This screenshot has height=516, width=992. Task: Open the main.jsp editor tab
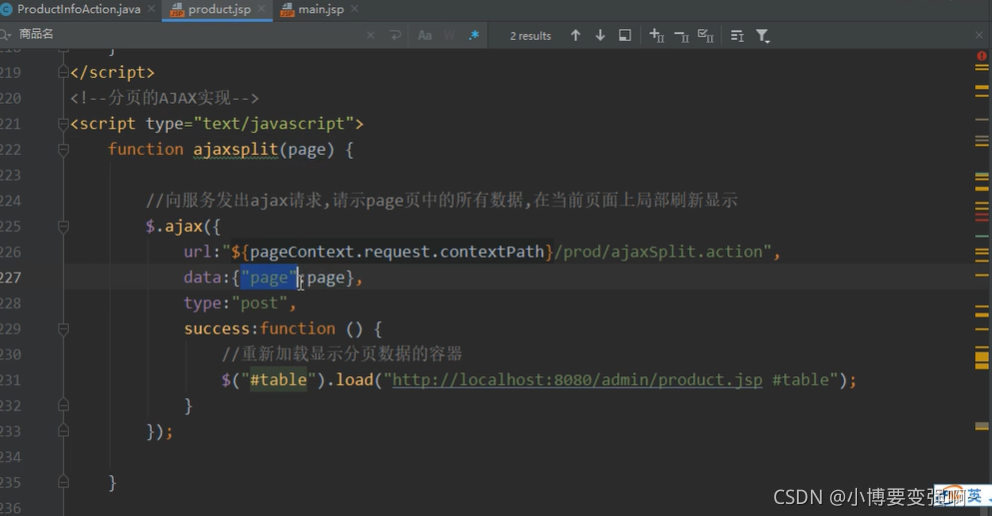(x=321, y=9)
